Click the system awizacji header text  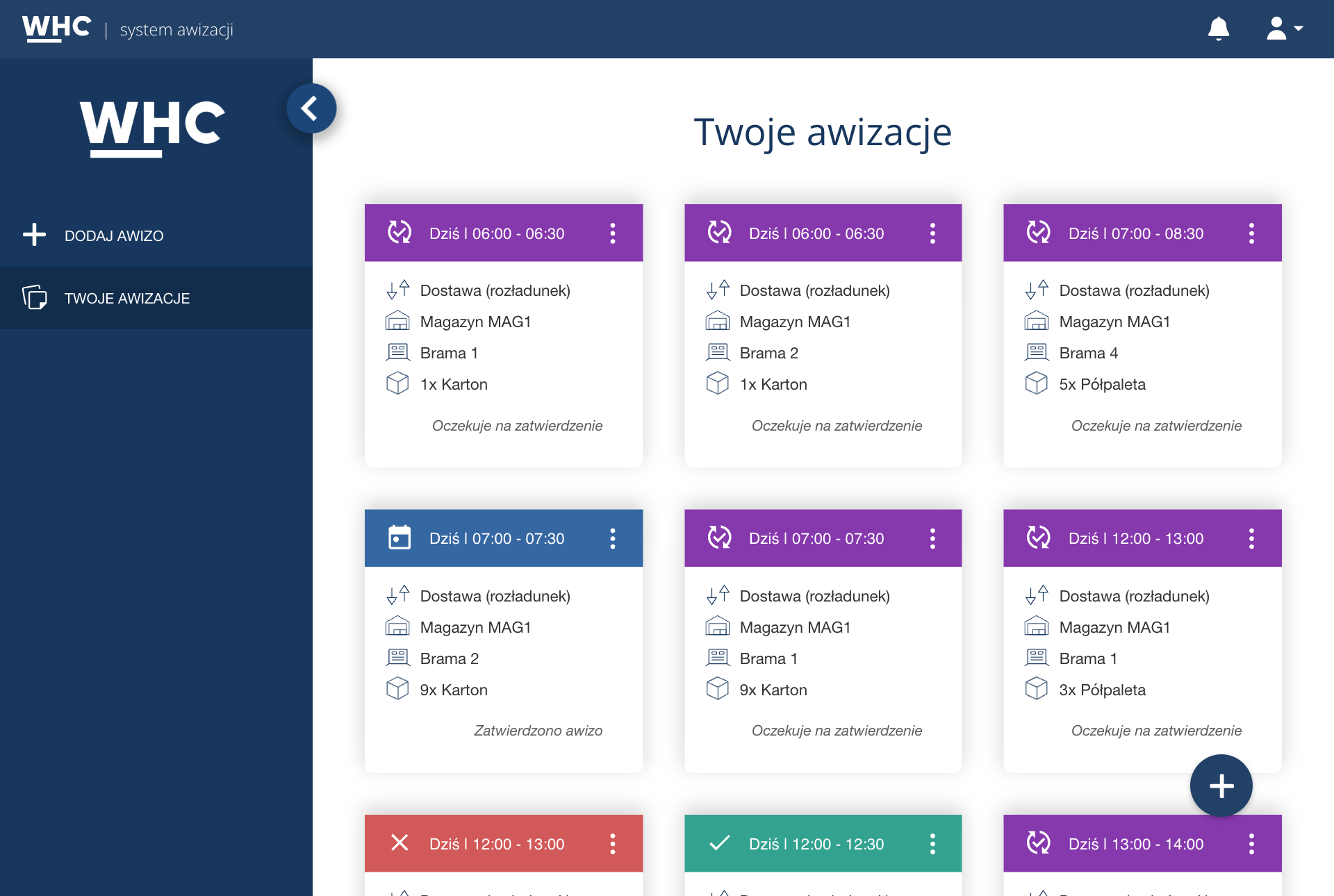(x=176, y=30)
